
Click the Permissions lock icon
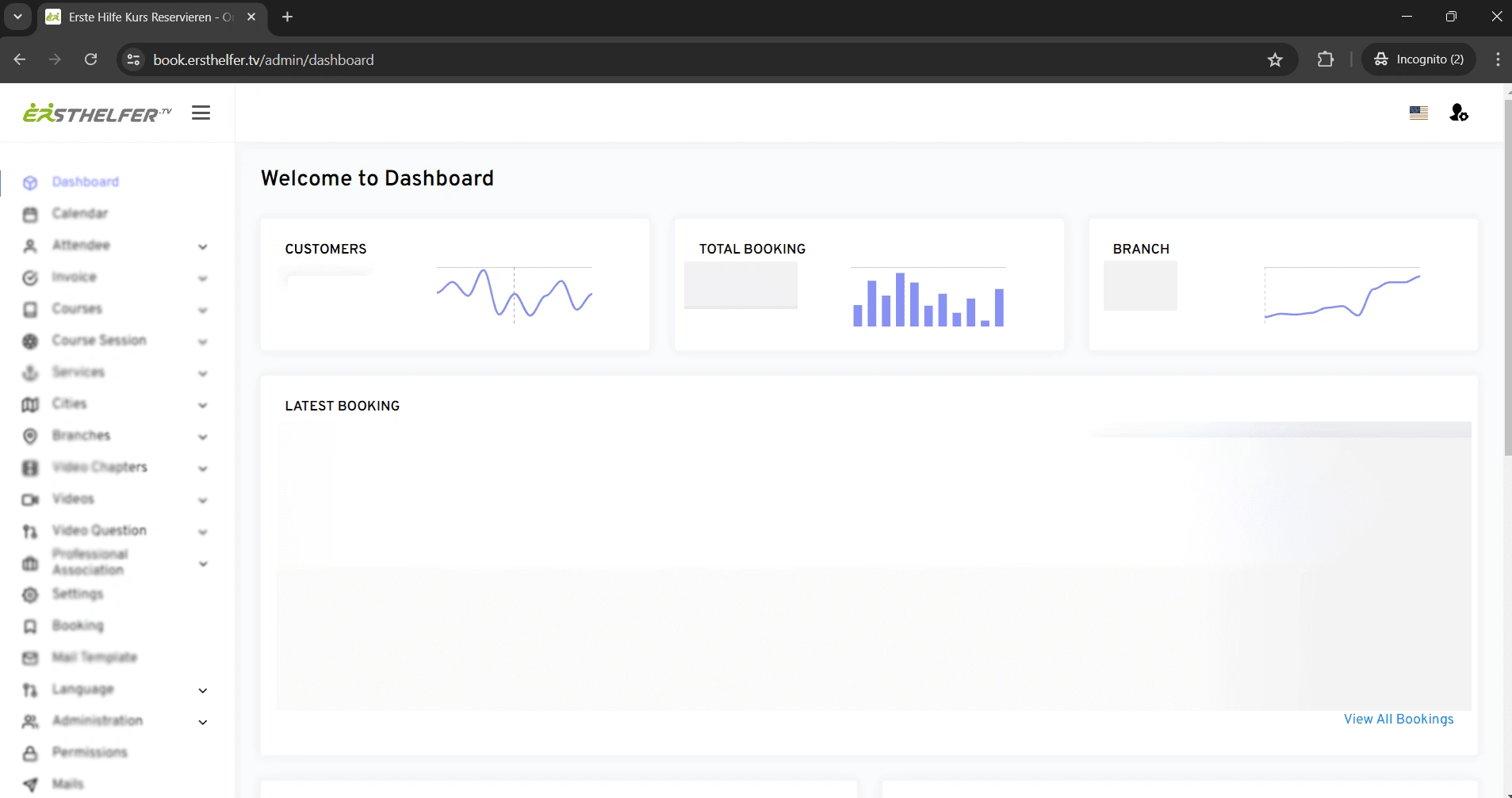pos(30,753)
